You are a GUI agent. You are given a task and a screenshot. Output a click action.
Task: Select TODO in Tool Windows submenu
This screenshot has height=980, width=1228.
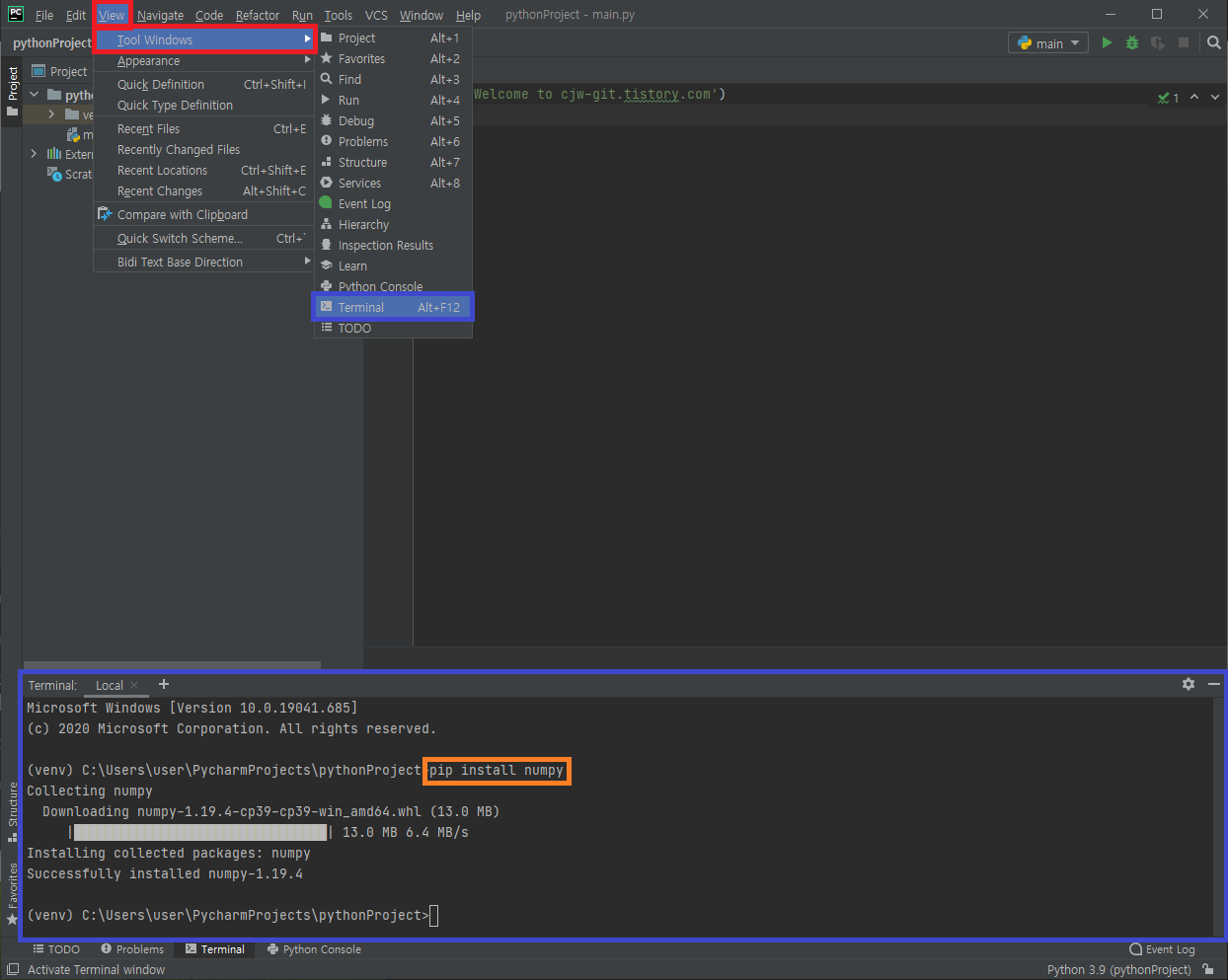click(393, 329)
